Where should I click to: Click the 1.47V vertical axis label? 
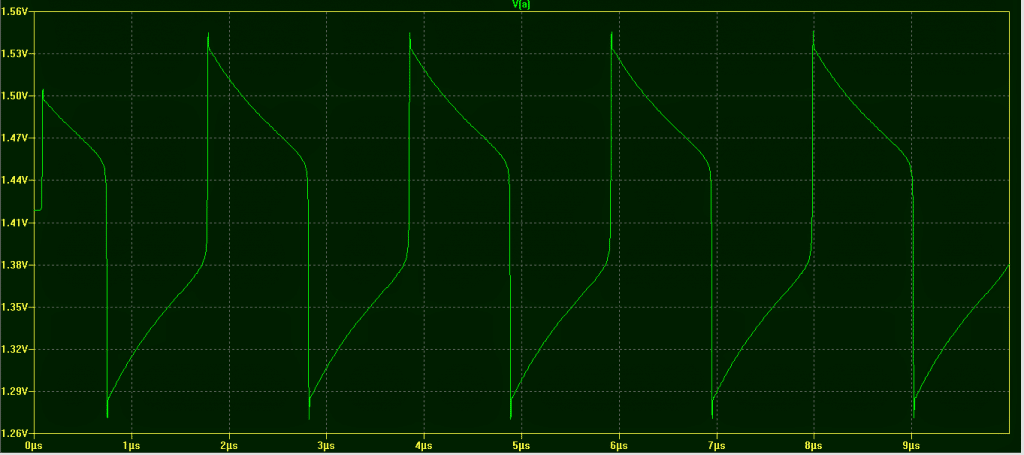tap(16, 138)
